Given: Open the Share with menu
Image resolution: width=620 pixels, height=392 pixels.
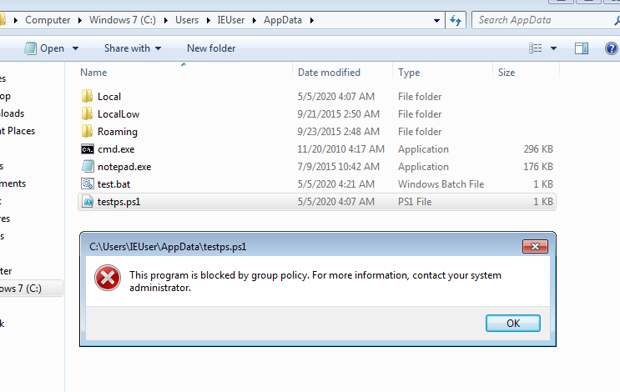Looking at the screenshot, I should tap(132, 48).
